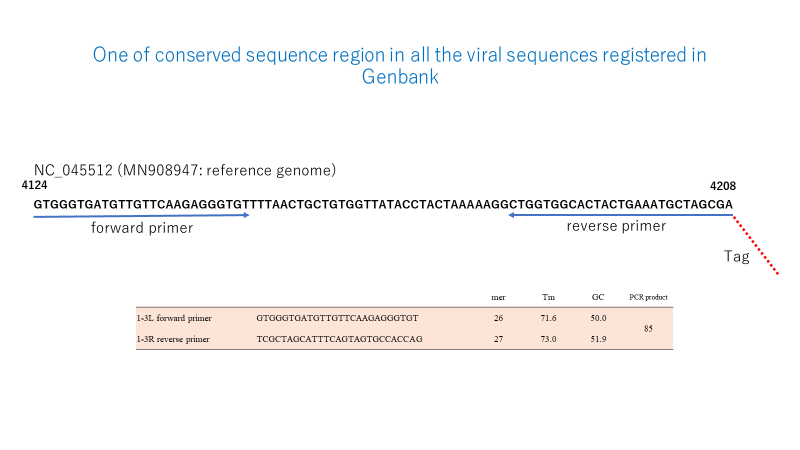
Task: Select the PCR product value 85
Action: pos(648,329)
